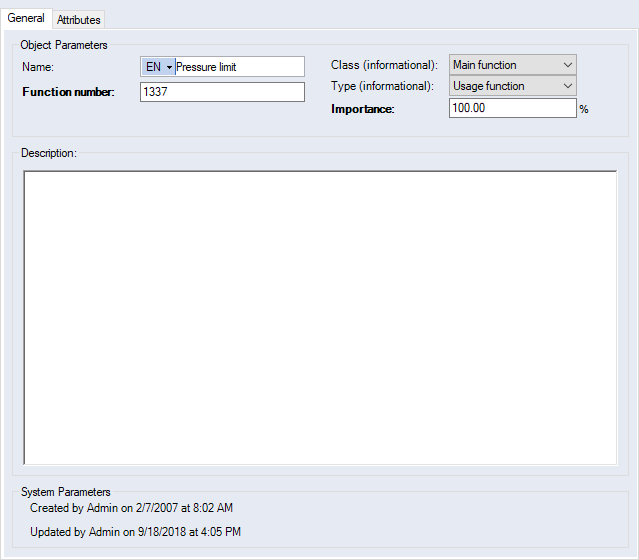
Task: Expand the Type (informational) Usage function dropdown
Action: (513, 86)
